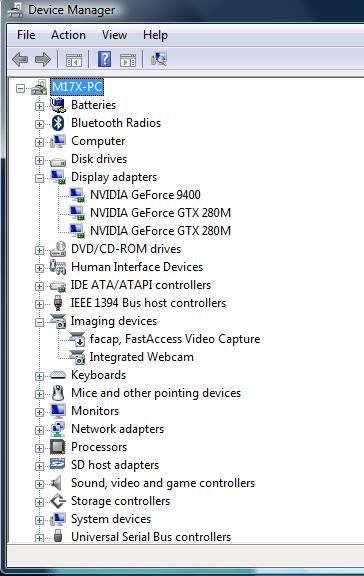The height and width of the screenshot is (576, 364).
Task: Click the facap FastAccess Video Capture icon
Action: [x=77, y=339]
